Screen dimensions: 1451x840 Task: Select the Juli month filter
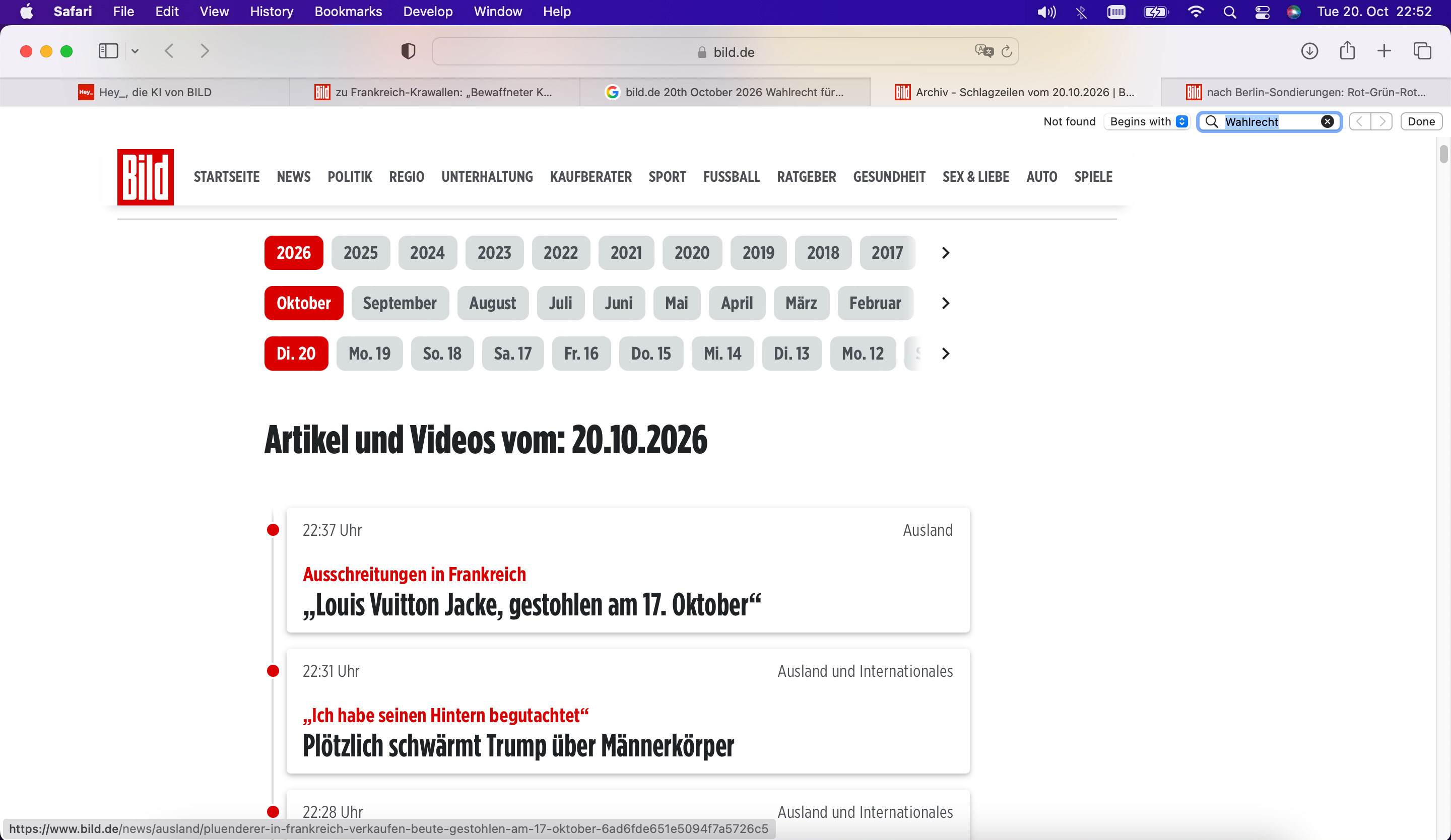pos(560,303)
